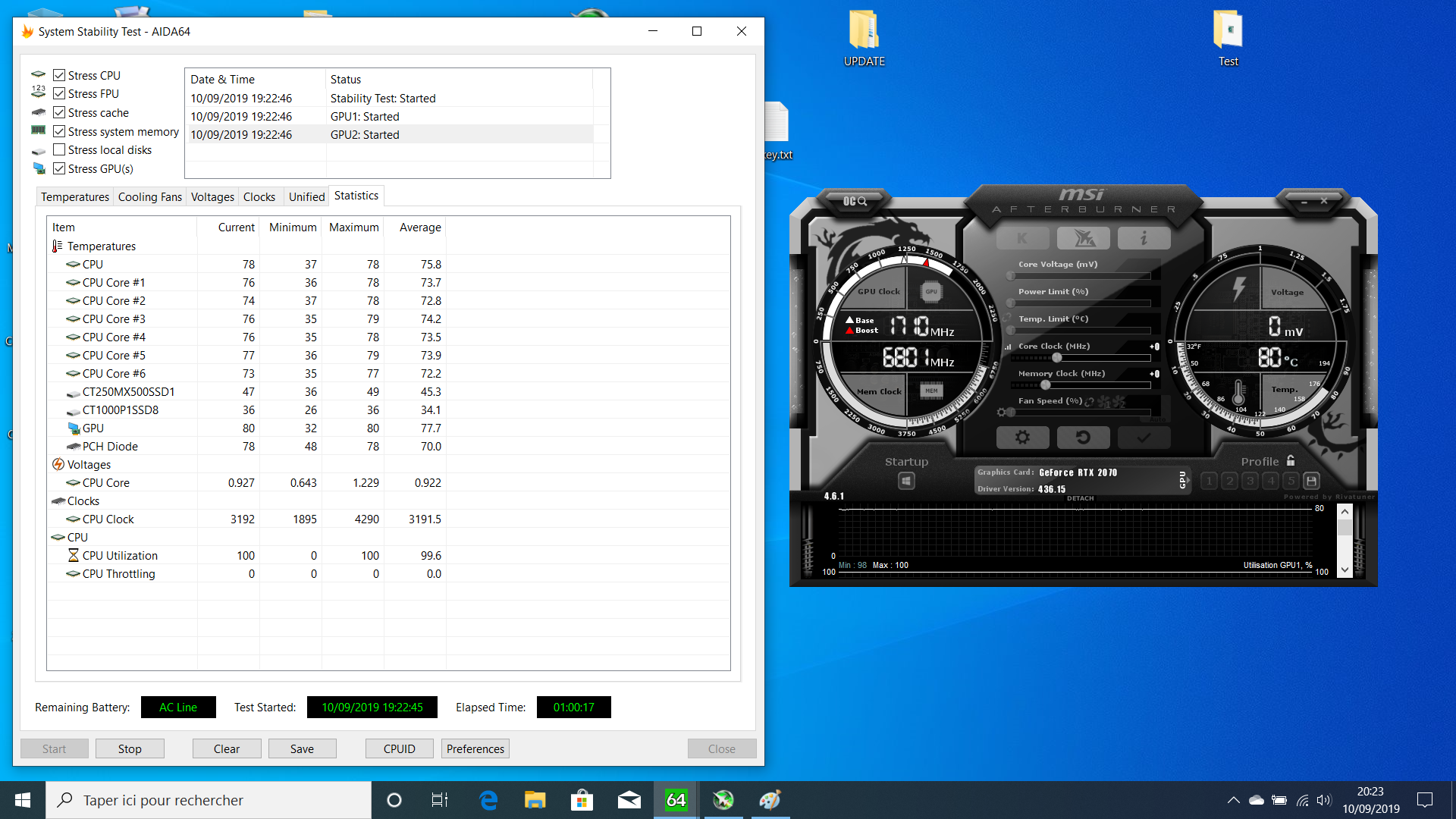Screen dimensions: 1456x819
Task: Uncheck Stress system memory
Action: (x=59, y=131)
